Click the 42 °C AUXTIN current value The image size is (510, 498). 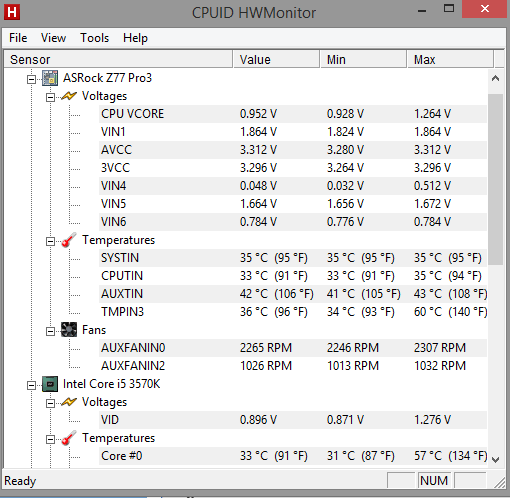coord(277,294)
